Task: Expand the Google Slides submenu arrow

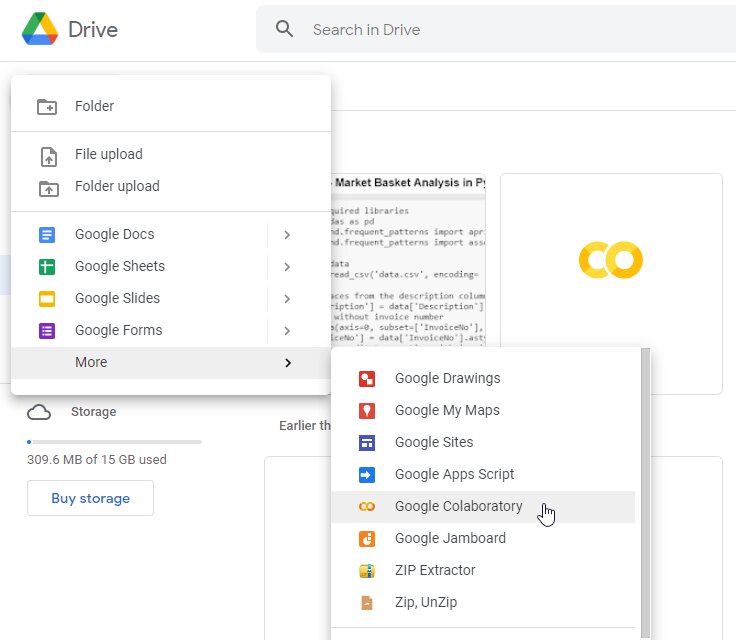Action: (x=287, y=298)
